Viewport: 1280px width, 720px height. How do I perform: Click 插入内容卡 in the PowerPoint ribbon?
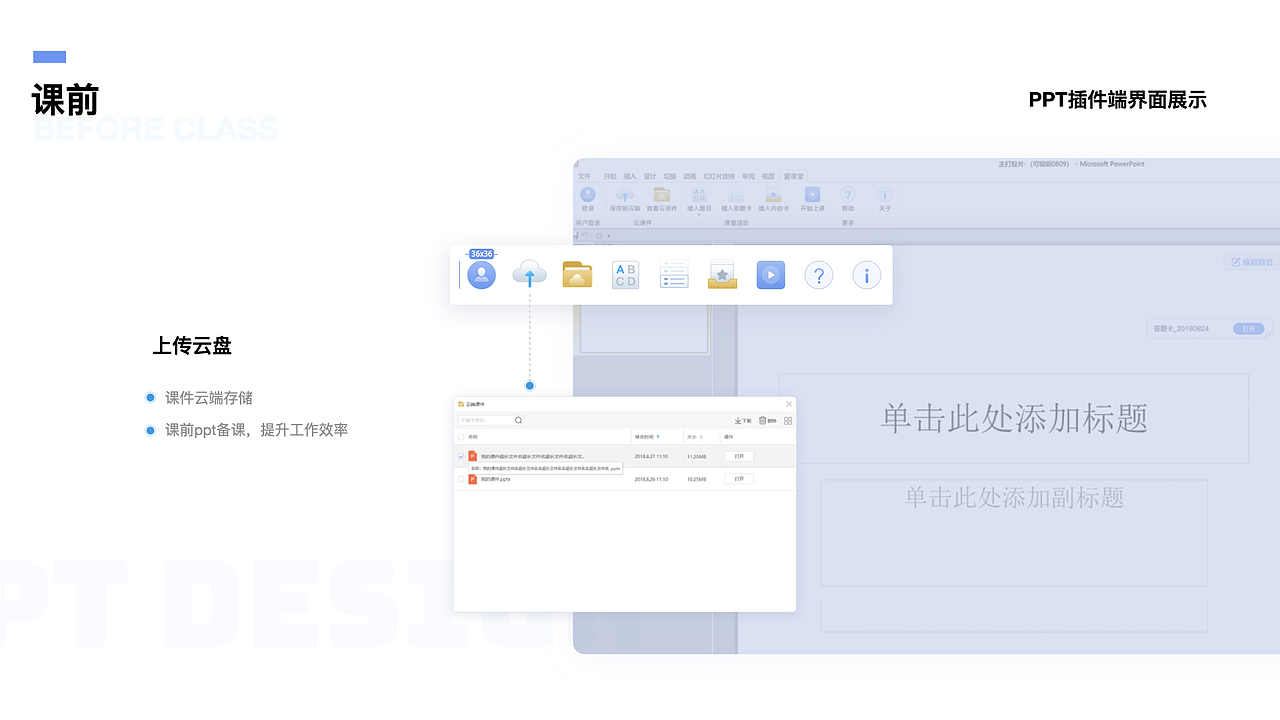[773, 200]
